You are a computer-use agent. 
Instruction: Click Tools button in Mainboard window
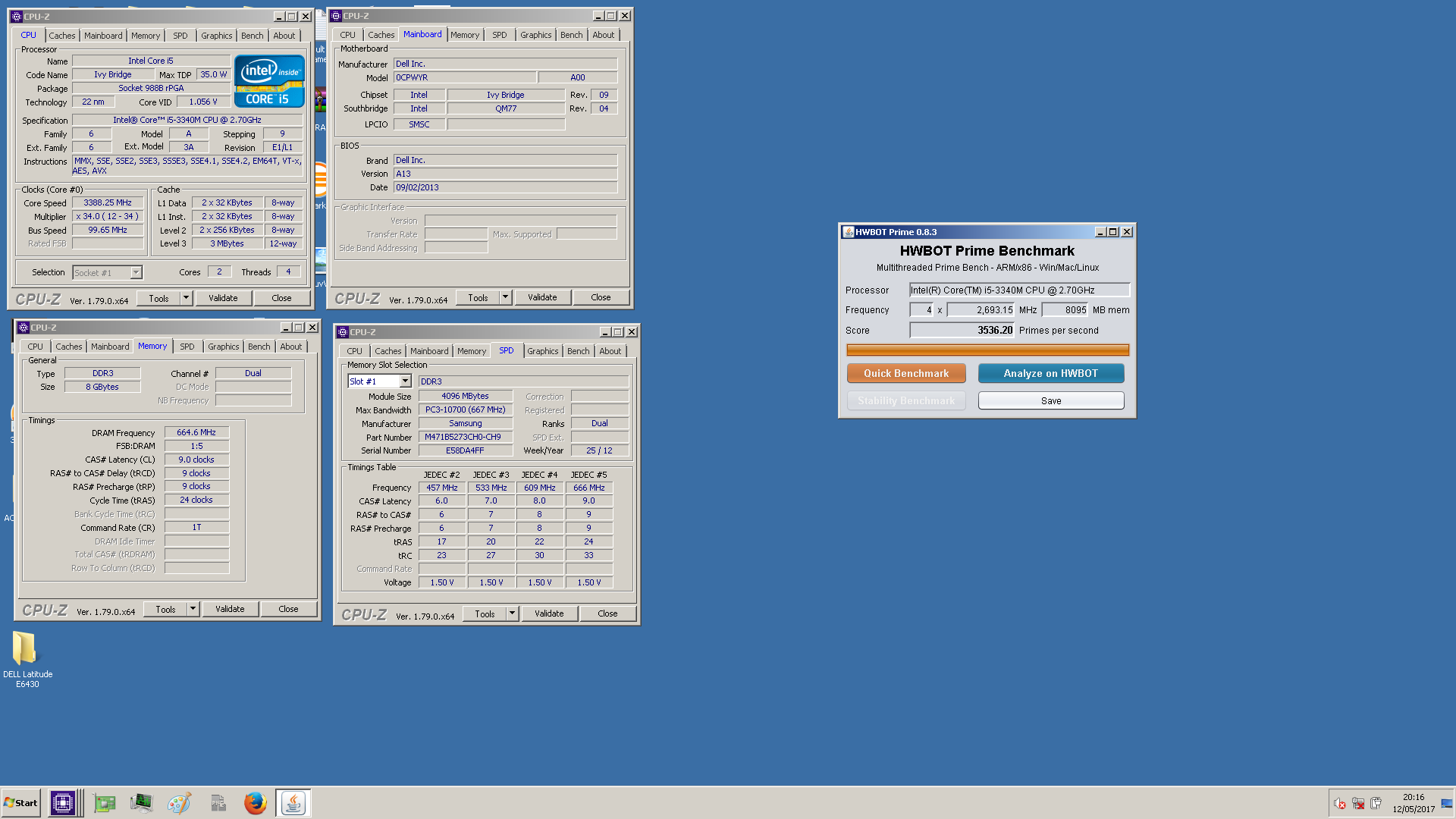[478, 297]
